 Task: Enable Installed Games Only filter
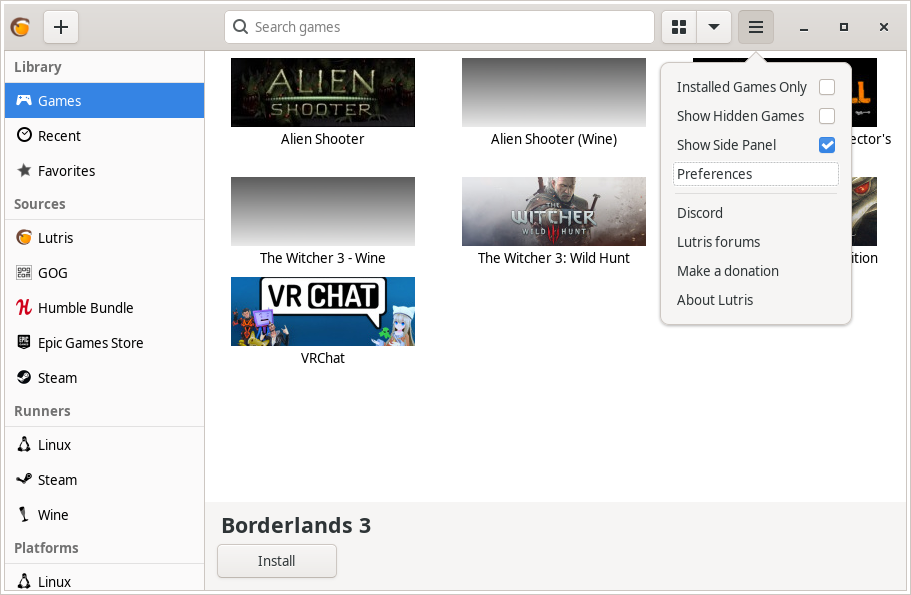(x=827, y=87)
